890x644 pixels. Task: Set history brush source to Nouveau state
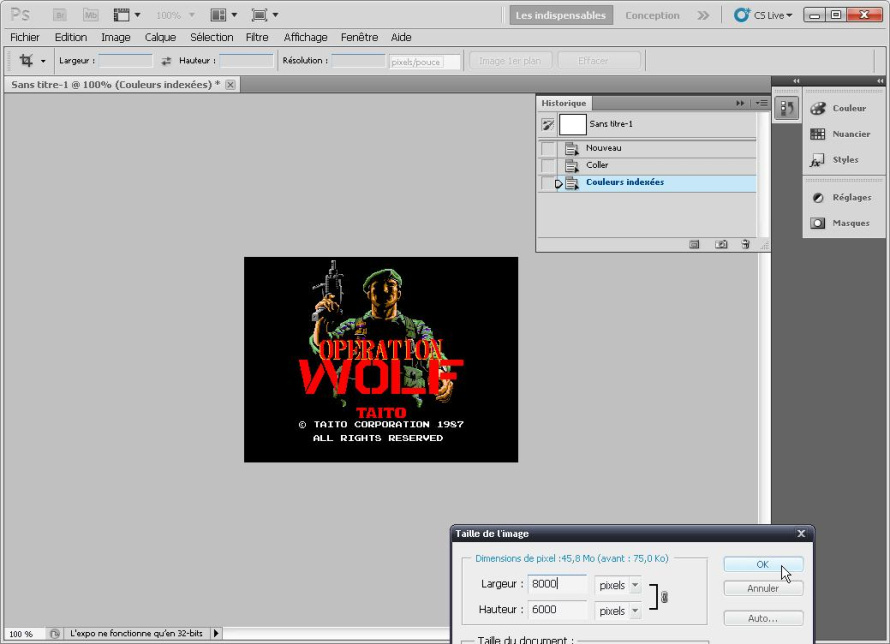click(x=548, y=149)
